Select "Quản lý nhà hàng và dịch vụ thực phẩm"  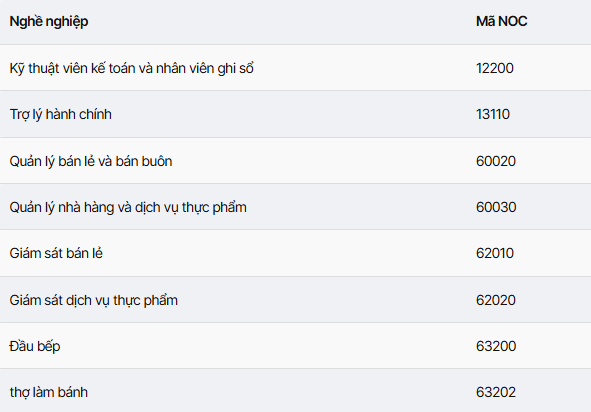tap(128, 208)
